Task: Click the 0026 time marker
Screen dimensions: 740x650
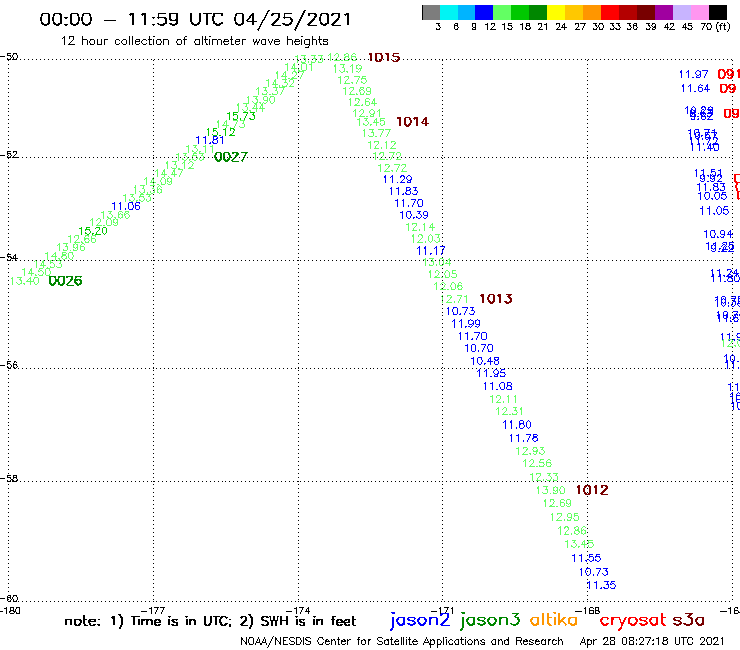Action: 65,281
